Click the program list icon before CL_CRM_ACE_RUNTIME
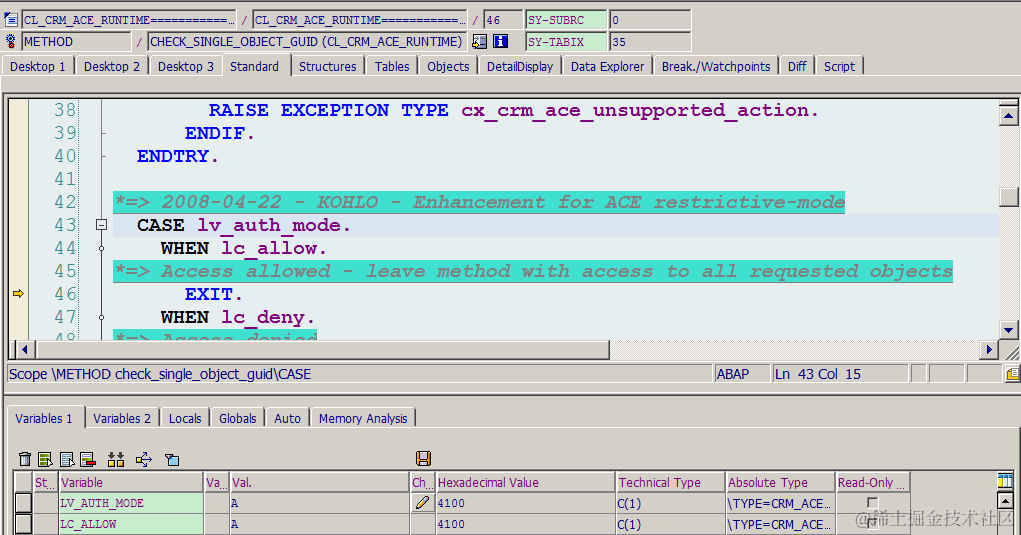This screenshot has height=535, width=1021. click(11, 20)
